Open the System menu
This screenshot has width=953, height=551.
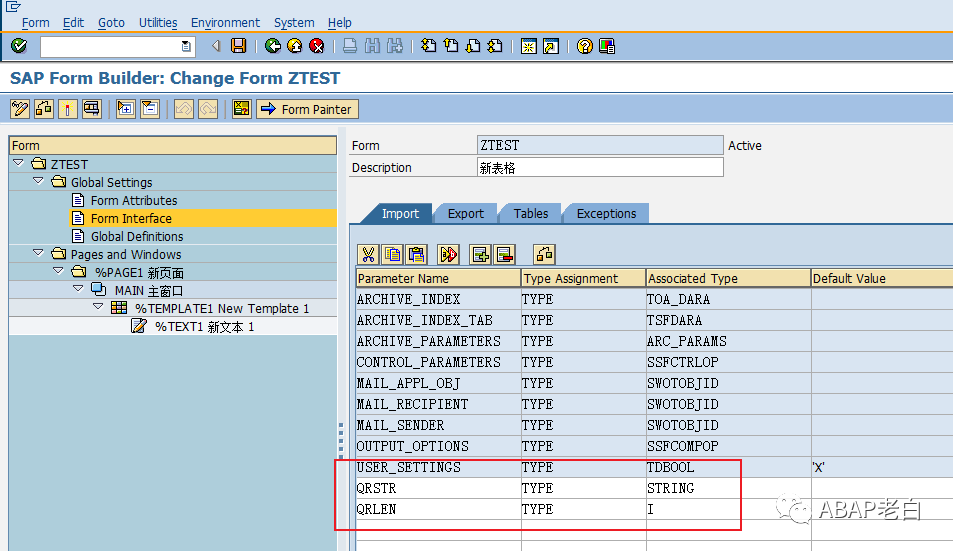[294, 22]
